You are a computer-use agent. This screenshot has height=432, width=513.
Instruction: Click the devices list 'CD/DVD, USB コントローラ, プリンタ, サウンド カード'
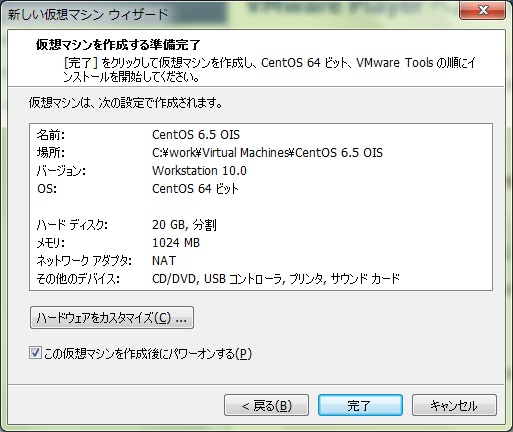276,279
